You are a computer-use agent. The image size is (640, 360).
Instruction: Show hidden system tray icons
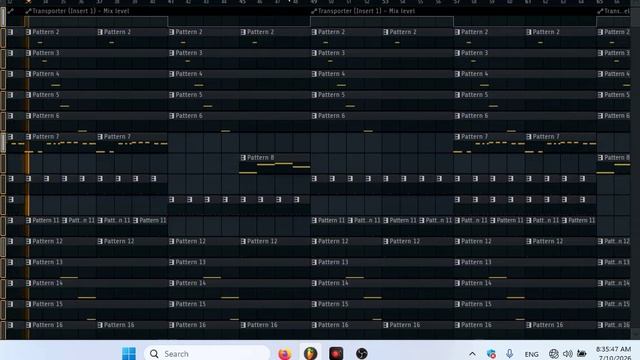[x=472, y=354]
